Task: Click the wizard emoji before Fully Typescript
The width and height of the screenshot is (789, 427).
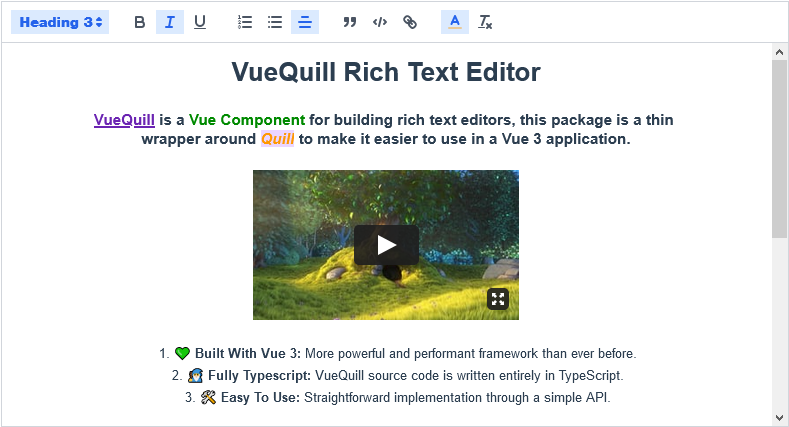Action: [x=195, y=376]
